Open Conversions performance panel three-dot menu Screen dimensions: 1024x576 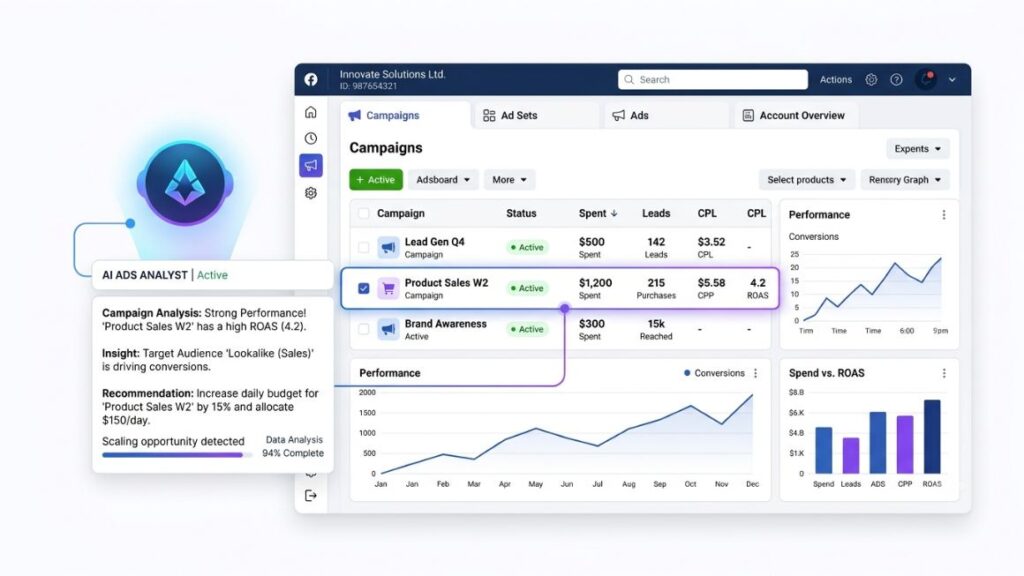point(944,215)
